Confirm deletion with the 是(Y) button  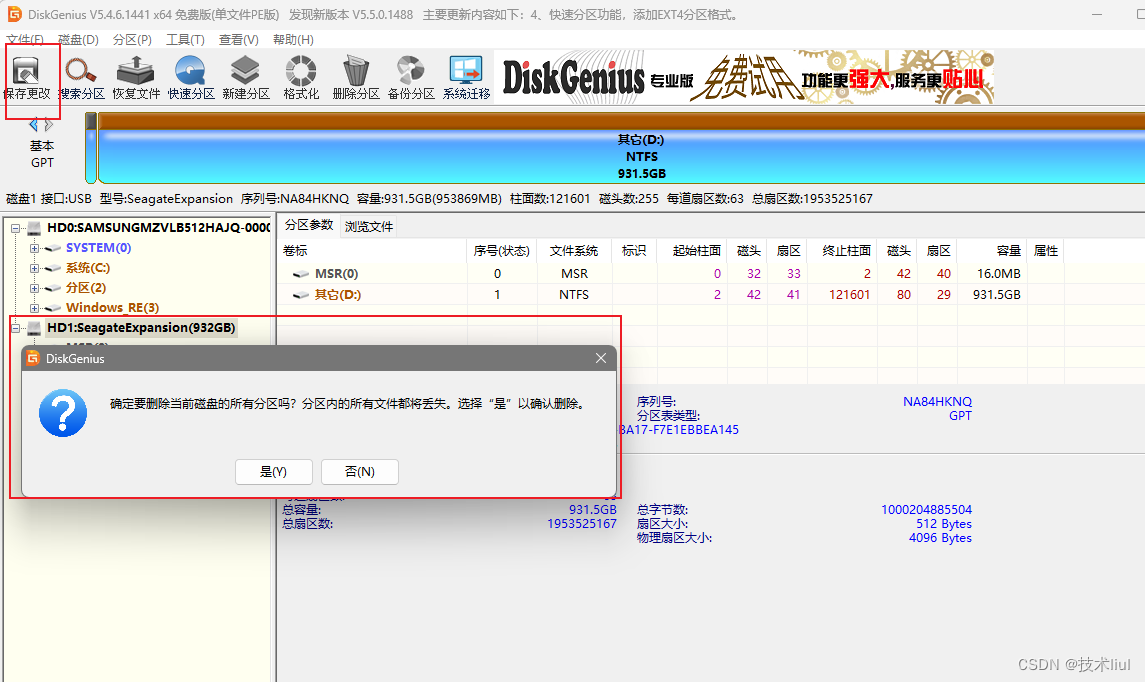pos(274,472)
